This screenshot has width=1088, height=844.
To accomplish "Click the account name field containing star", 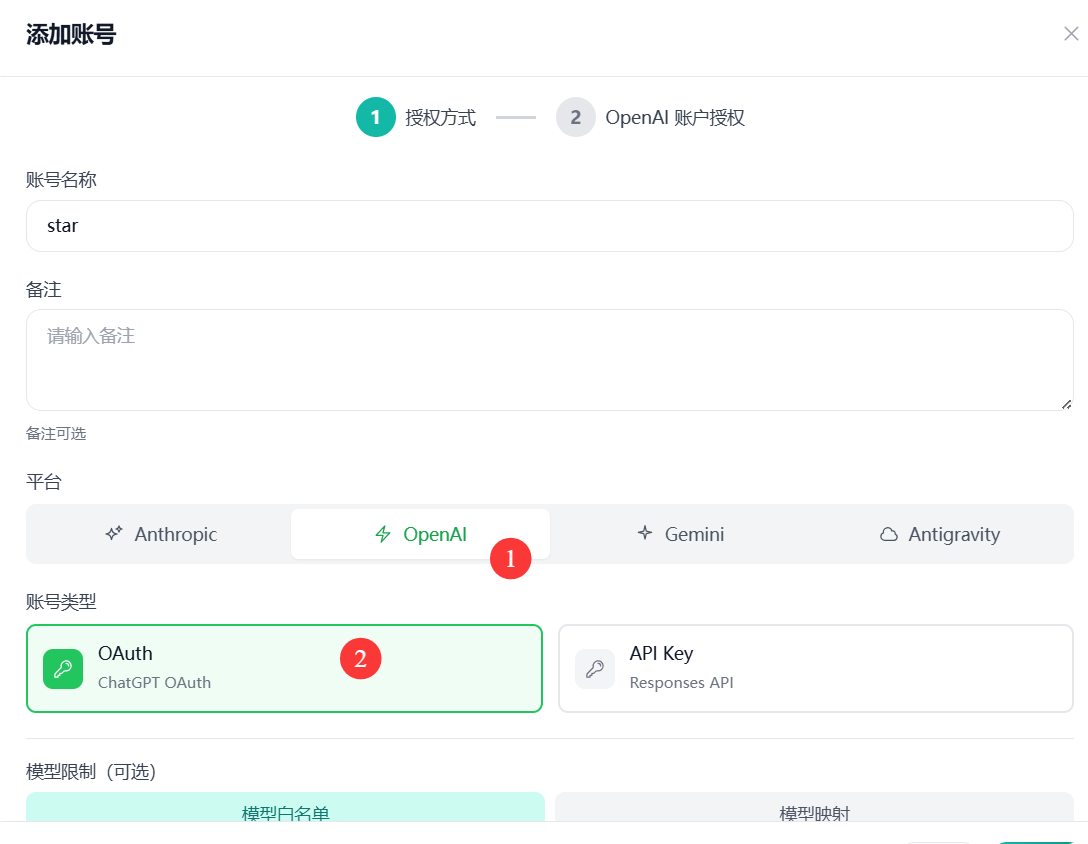I will 550,226.
